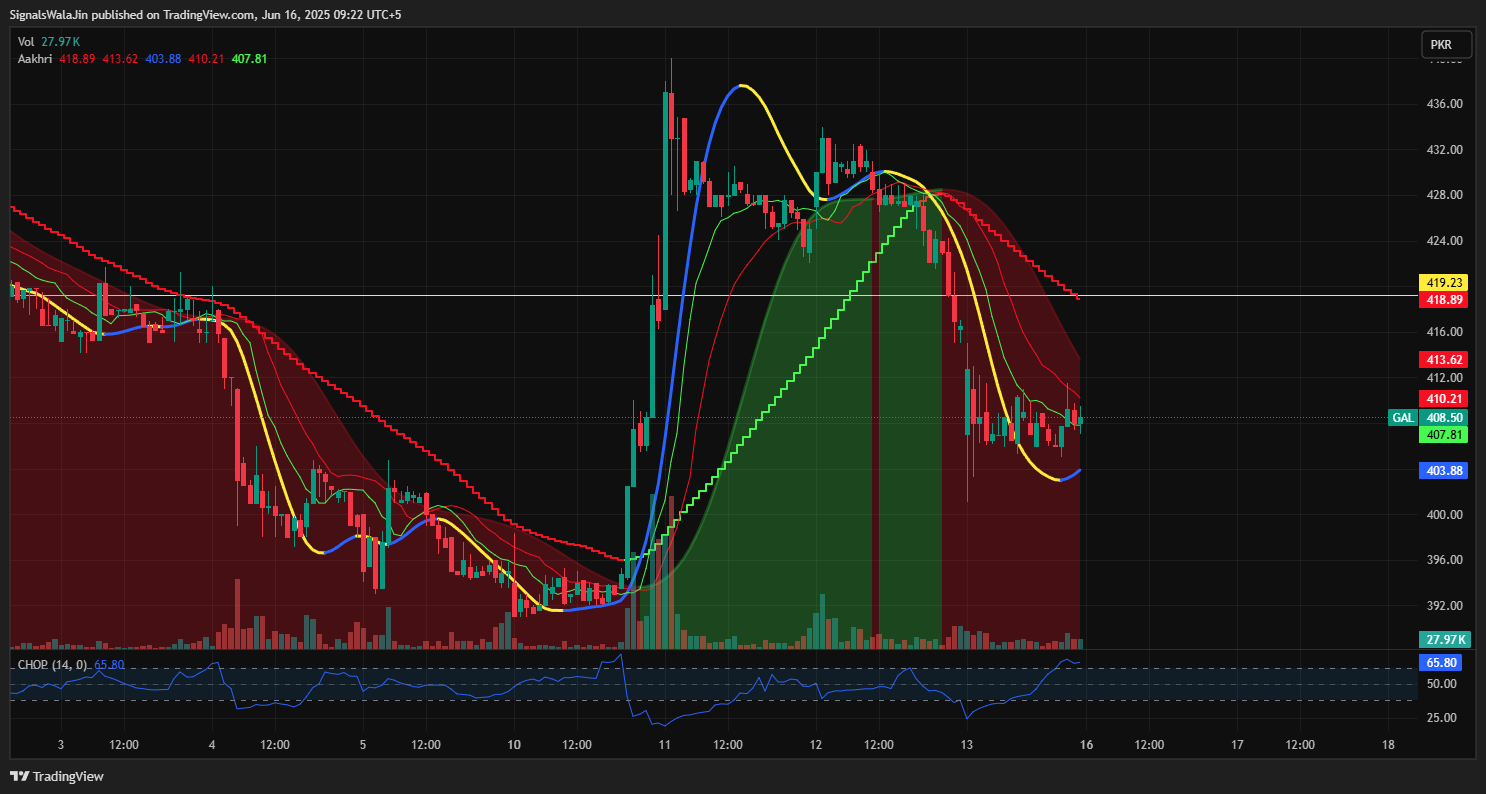This screenshot has width=1486, height=794.
Task: Click the 408.50 current price label
Action: coord(1443,418)
